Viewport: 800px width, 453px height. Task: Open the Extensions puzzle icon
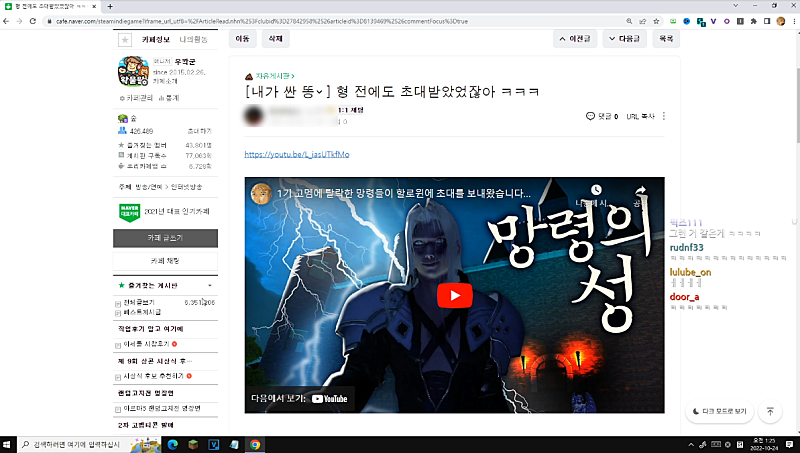click(754, 21)
